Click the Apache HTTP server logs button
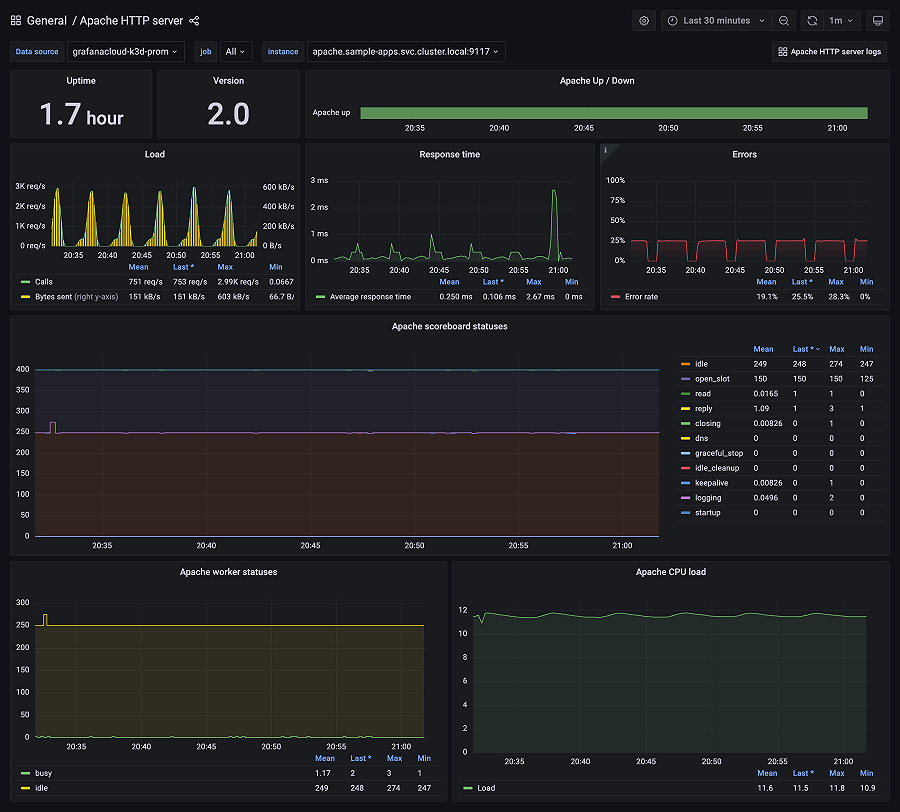The width and height of the screenshot is (900, 812). 838,51
